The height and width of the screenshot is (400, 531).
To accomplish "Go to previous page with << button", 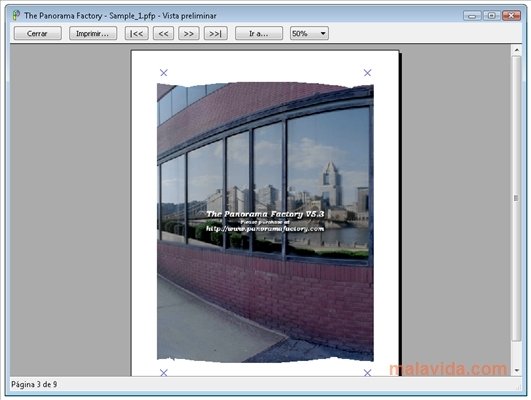I will coord(163,34).
